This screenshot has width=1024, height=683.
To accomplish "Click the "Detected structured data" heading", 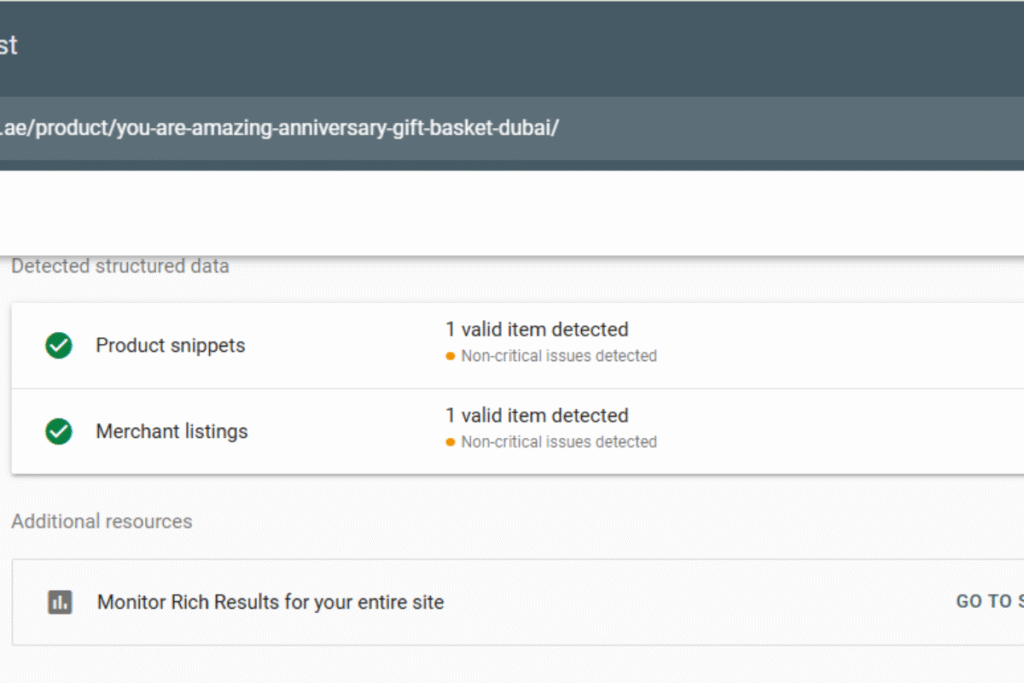I will [x=120, y=267].
